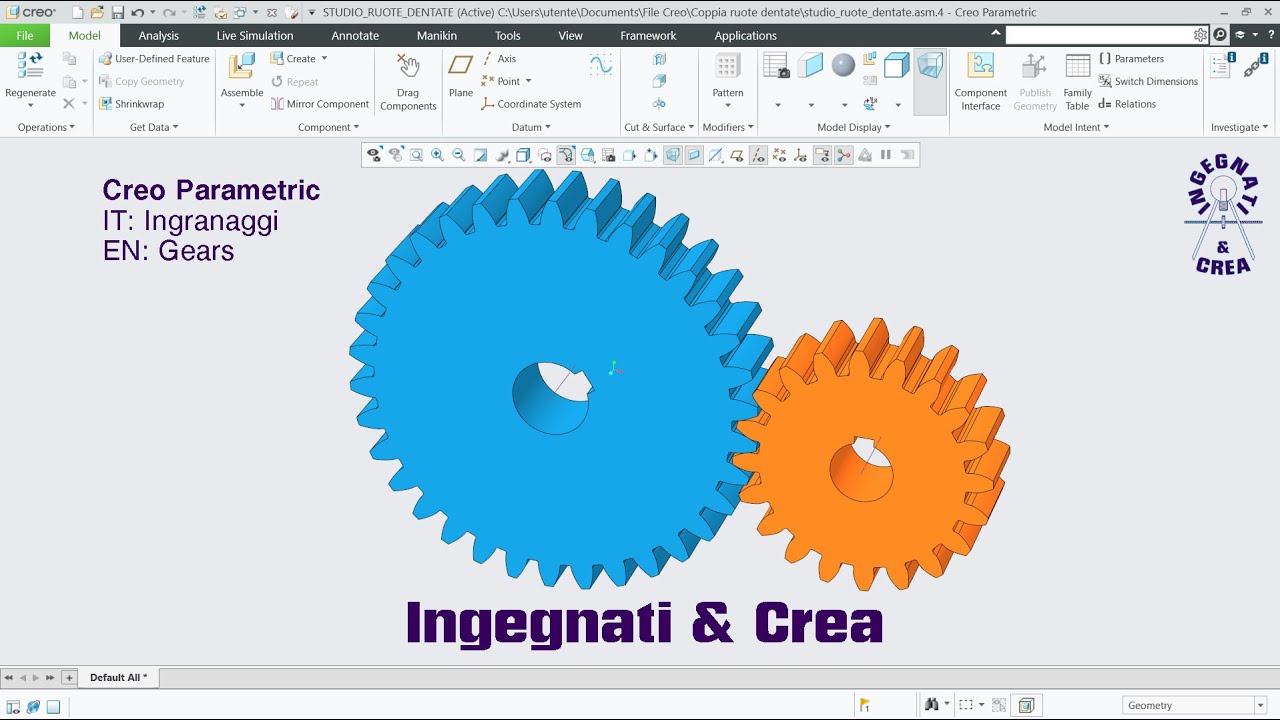Toggle point display in graphics toolbar

779,155
